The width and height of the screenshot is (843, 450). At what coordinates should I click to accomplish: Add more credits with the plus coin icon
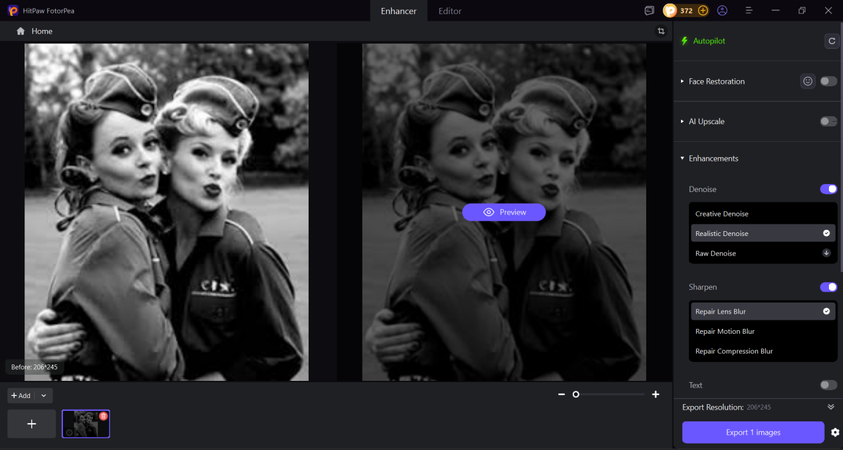tap(703, 10)
